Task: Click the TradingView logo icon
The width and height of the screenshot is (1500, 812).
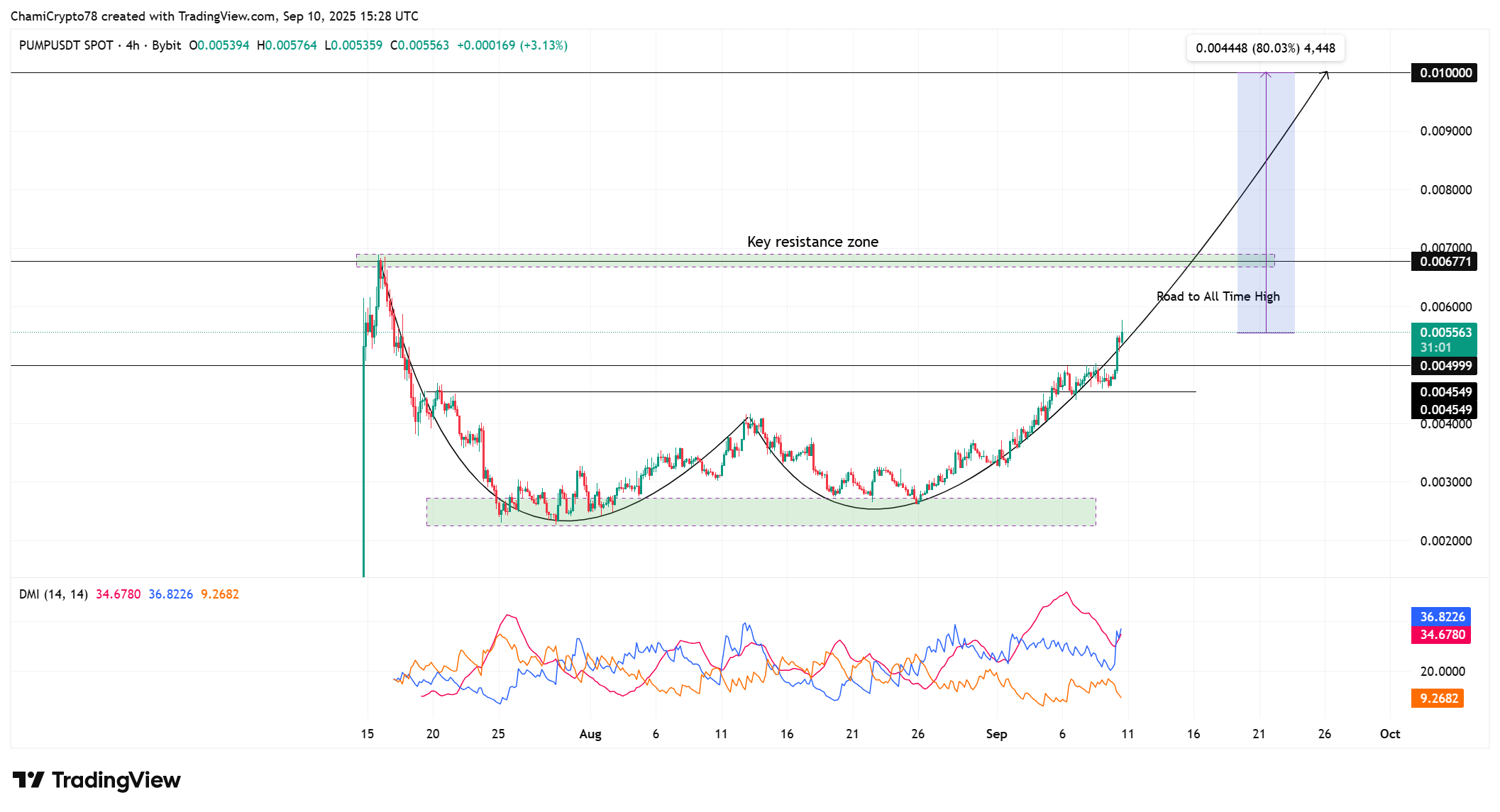Action: 28,780
